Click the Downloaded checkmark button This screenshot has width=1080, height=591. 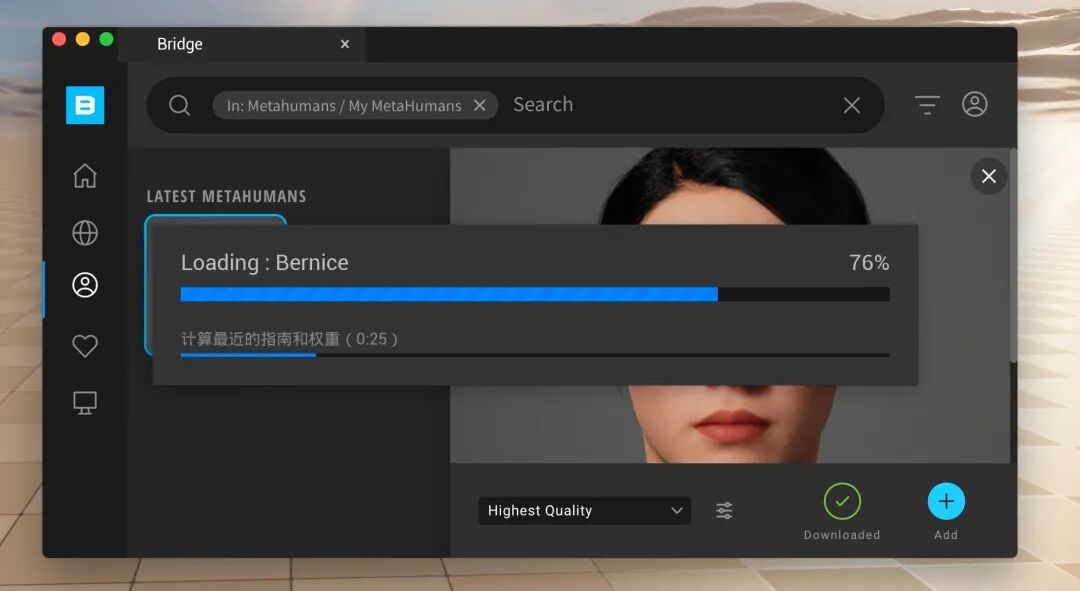pos(842,501)
